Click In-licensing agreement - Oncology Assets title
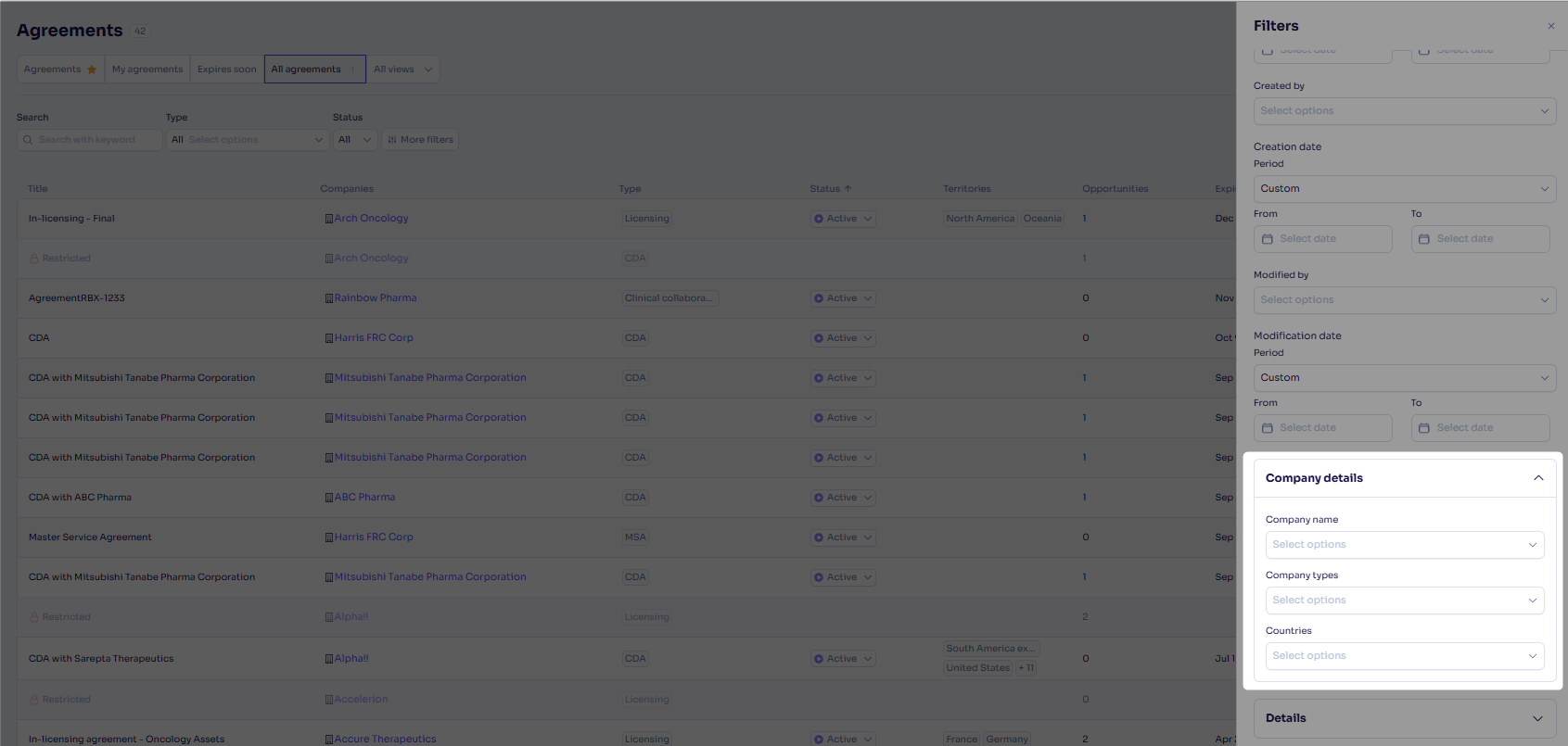This screenshot has width=1568, height=746. tap(126, 740)
